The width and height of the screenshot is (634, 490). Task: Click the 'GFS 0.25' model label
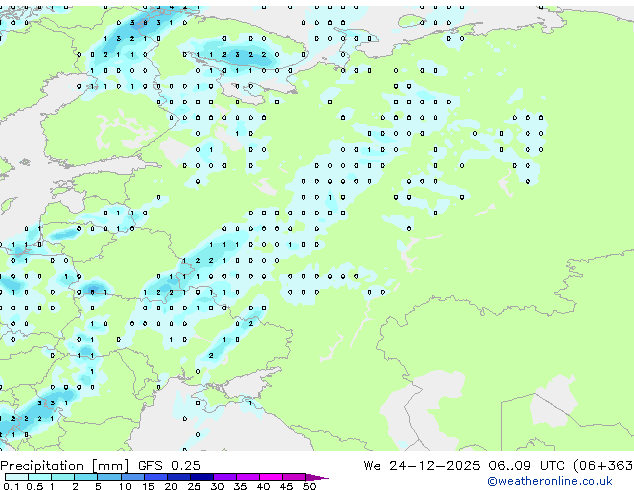click(x=169, y=466)
